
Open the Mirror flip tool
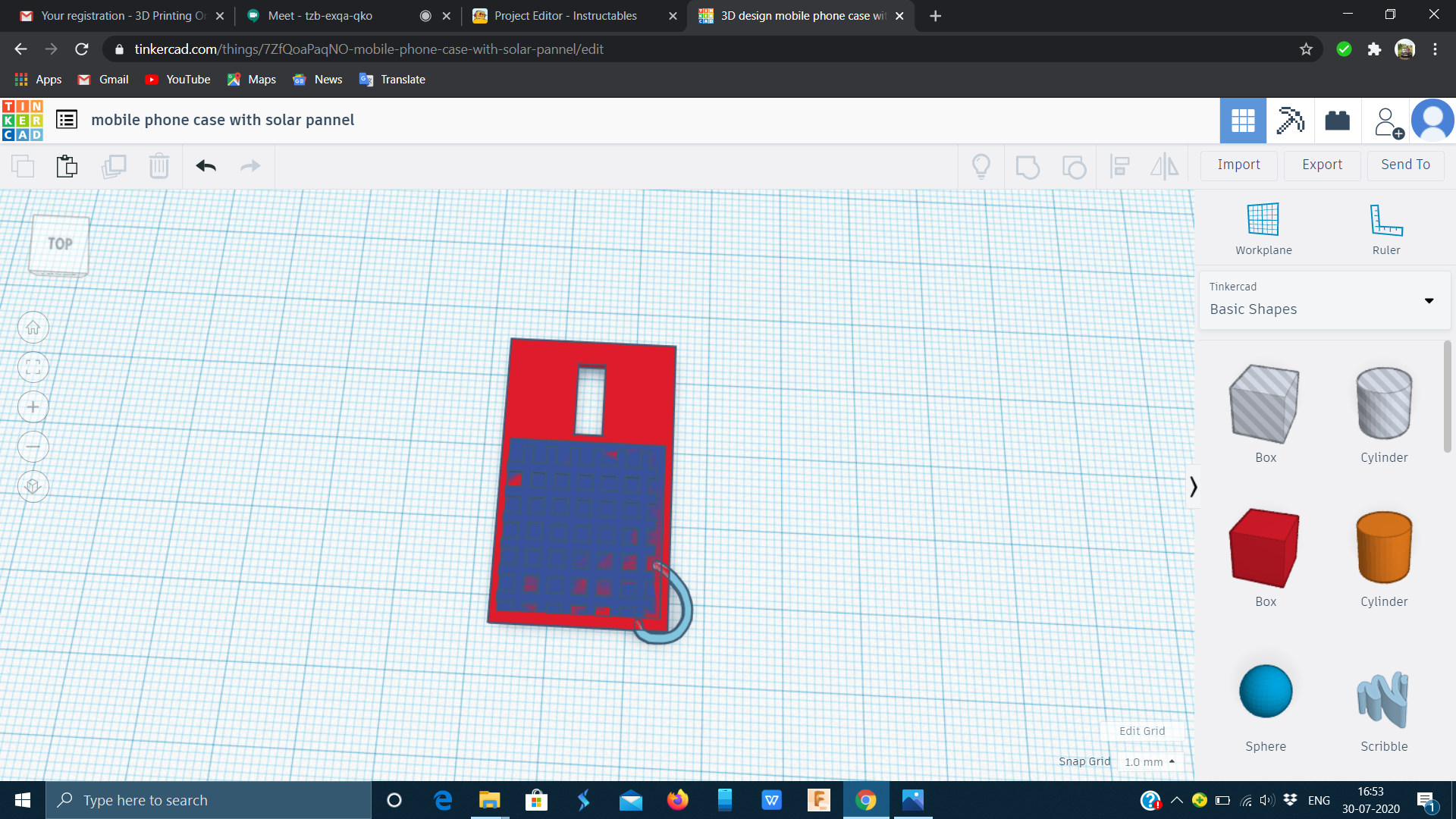1164,166
